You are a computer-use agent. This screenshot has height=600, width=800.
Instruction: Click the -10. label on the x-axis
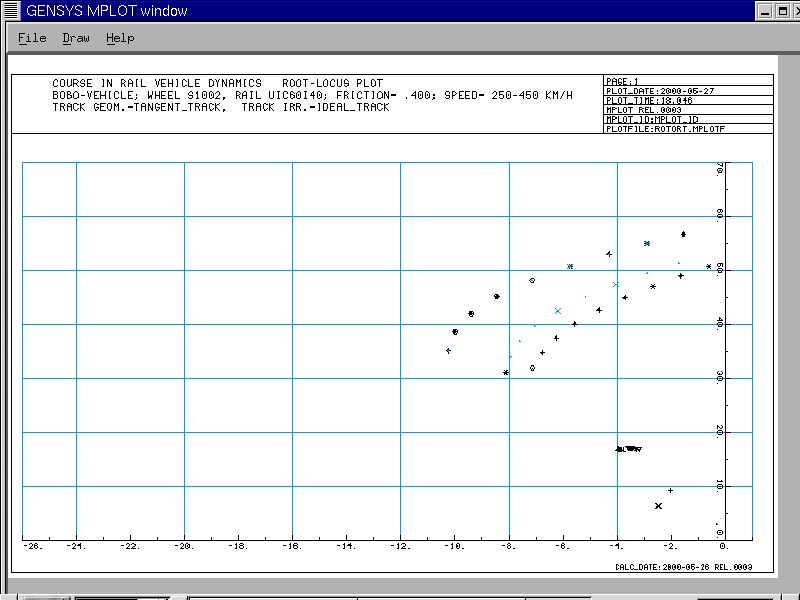pyautogui.click(x=454, y=546)
